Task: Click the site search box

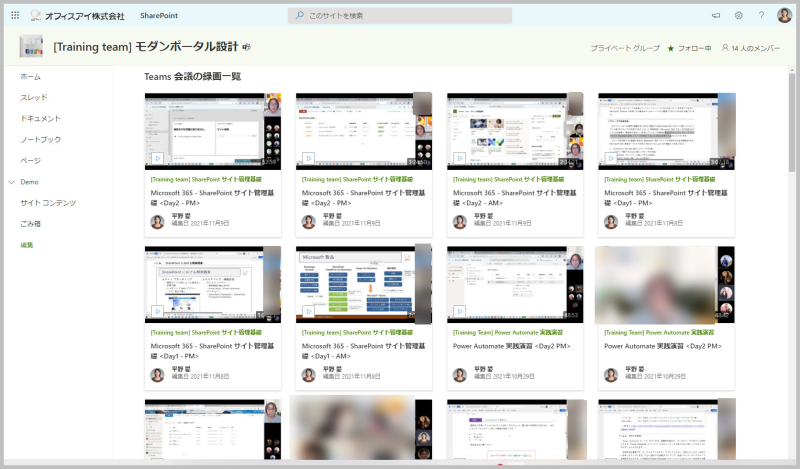Action: 400,15
